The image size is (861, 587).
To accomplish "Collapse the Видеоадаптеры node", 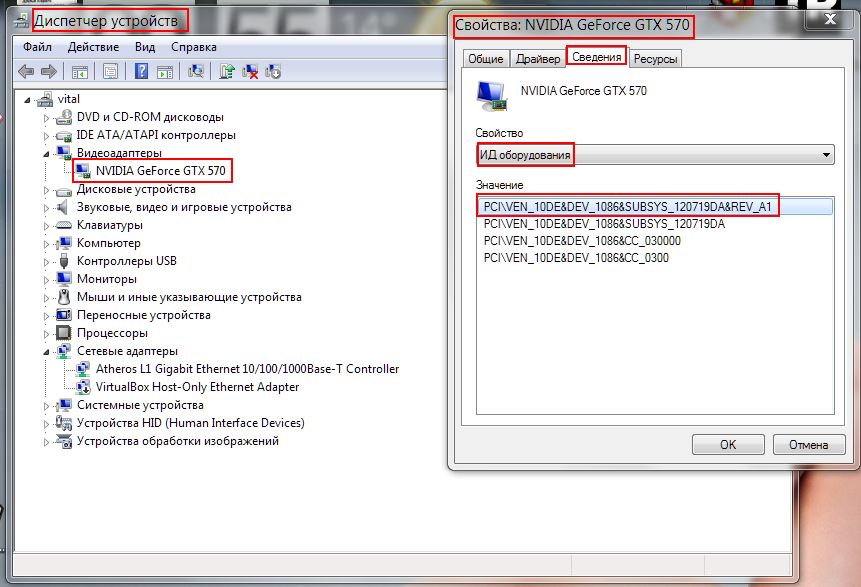I will (46, 154).
